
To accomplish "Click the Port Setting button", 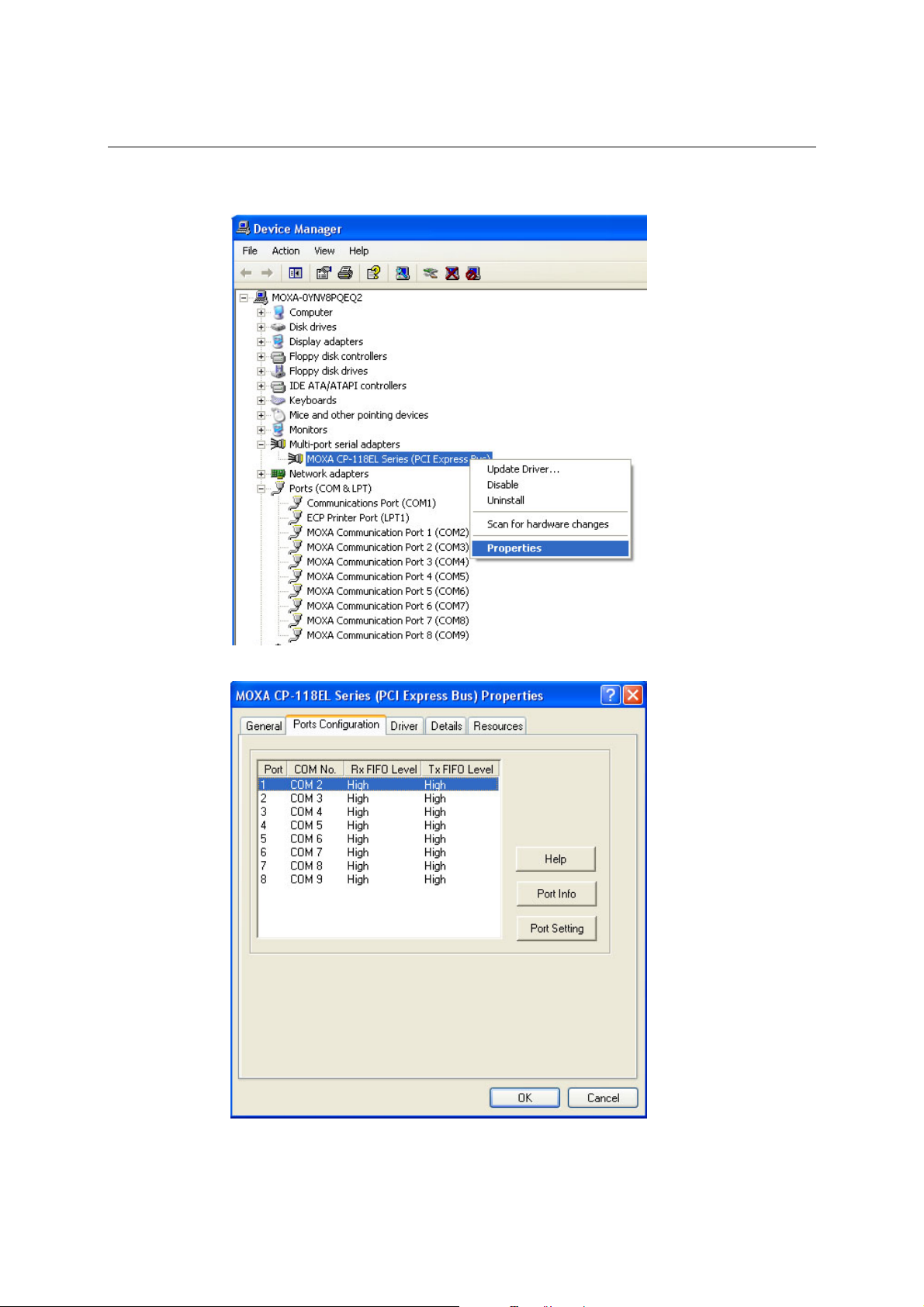I will (556, 928).
